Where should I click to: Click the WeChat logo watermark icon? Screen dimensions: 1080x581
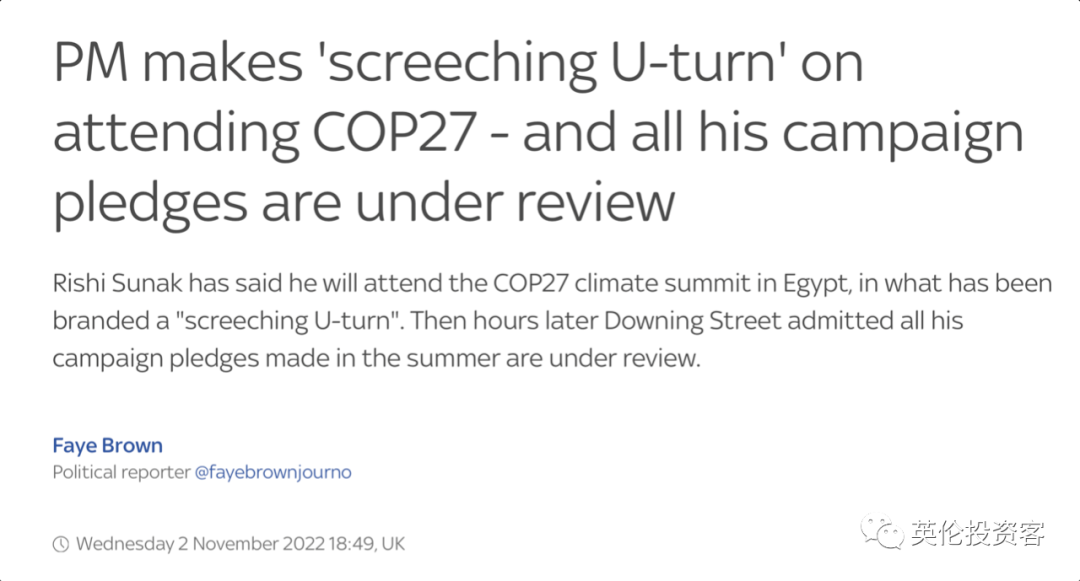pyautogui.click(x=881, y=531)
